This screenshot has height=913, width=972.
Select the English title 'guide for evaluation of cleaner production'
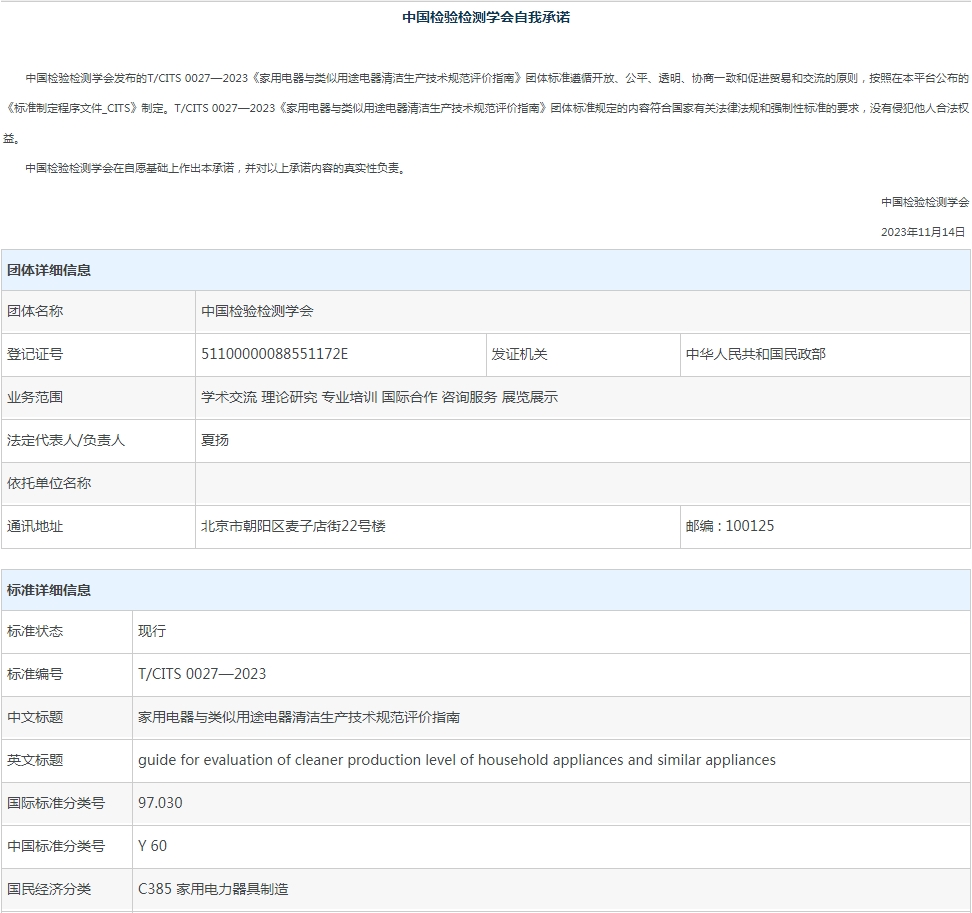[x=457, y=760]
